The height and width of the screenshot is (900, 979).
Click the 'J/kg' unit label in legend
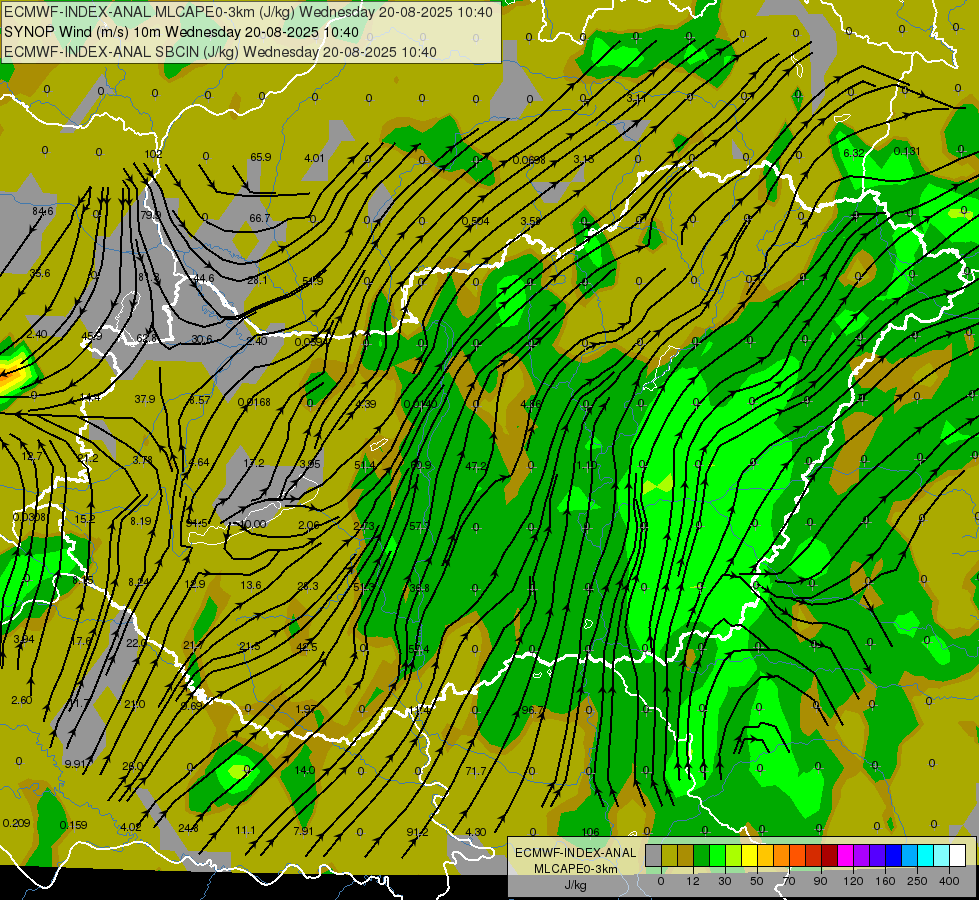(576, 885)
